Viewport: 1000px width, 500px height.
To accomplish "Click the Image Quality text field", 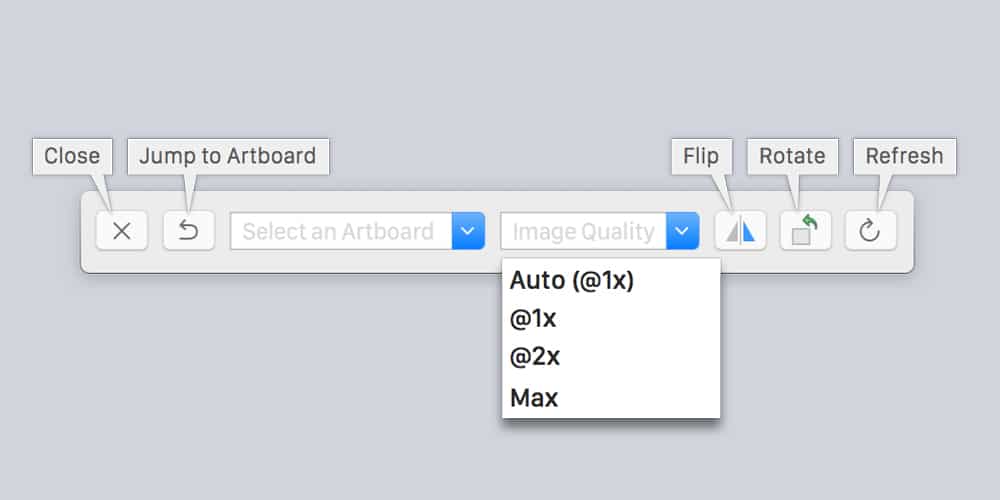I will coord(583,231).
